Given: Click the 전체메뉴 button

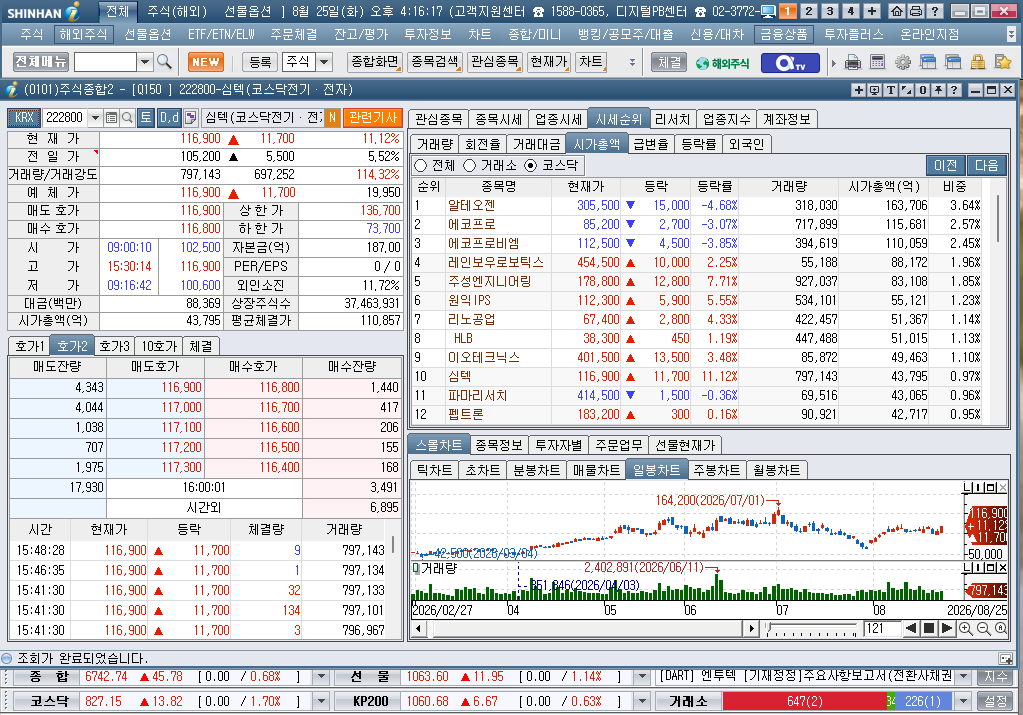Looking at the screenshot, I should click(40, 62).
